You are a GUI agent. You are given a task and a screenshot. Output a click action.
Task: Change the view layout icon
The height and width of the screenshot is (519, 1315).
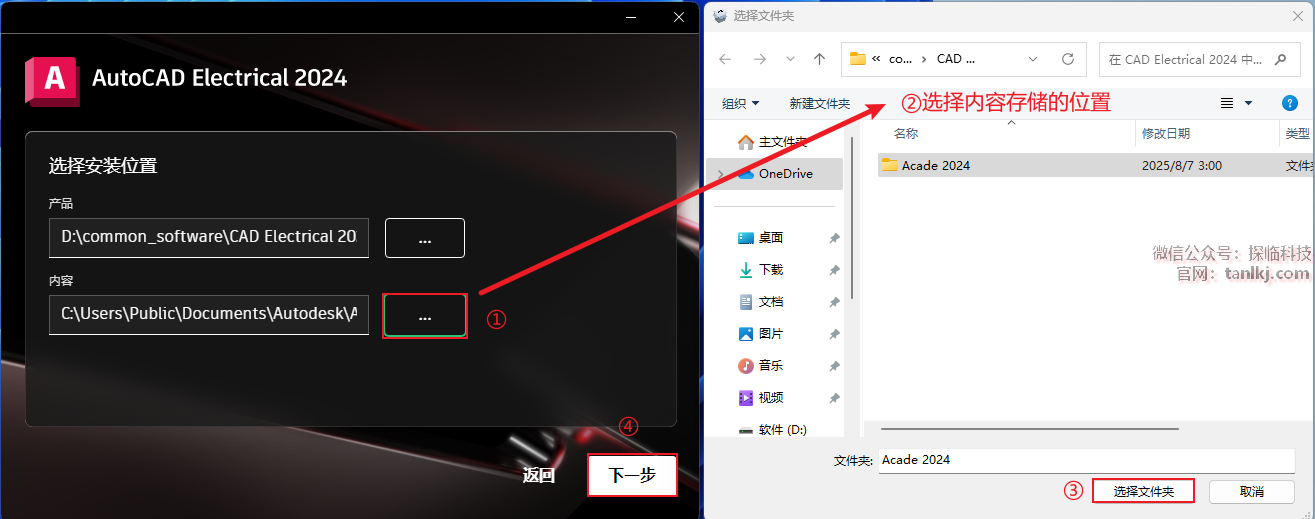coord(1227,103)
